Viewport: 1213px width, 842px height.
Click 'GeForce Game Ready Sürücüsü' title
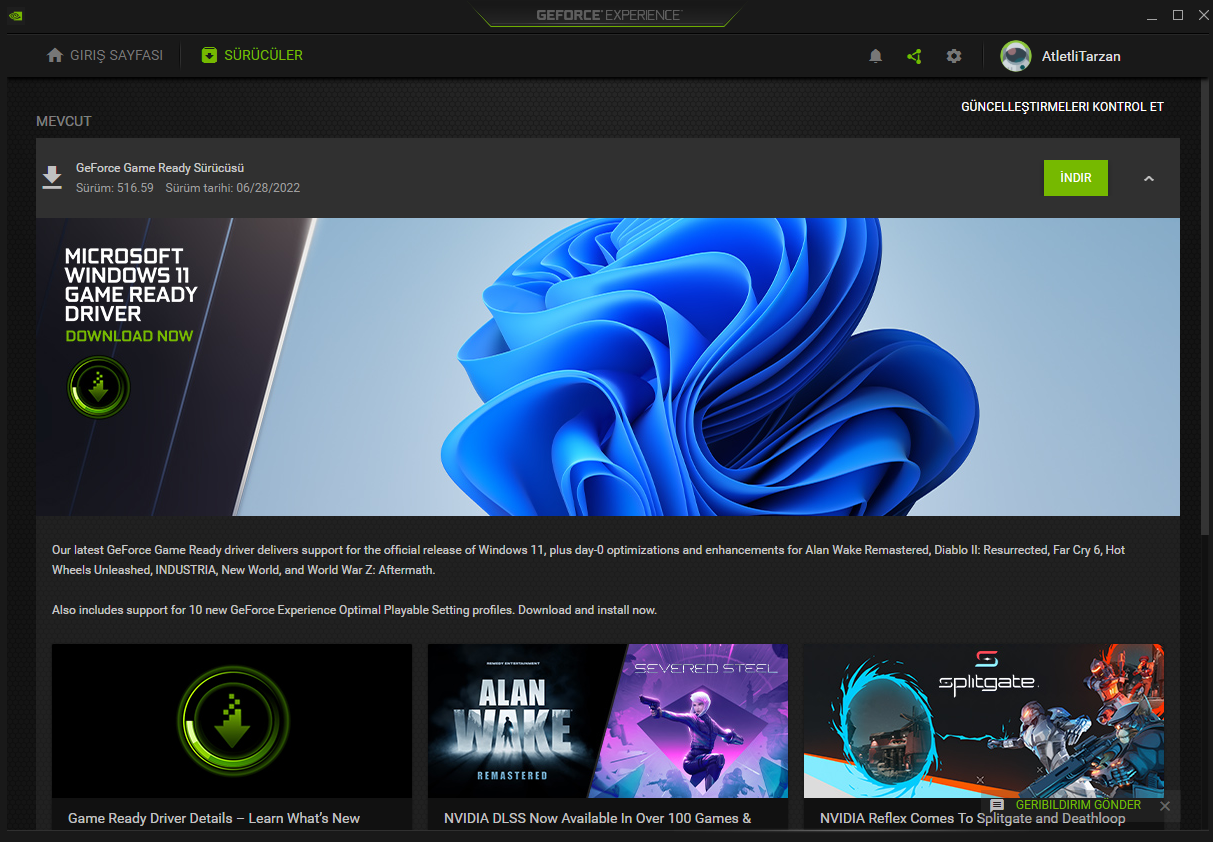[x=160, y=168]
